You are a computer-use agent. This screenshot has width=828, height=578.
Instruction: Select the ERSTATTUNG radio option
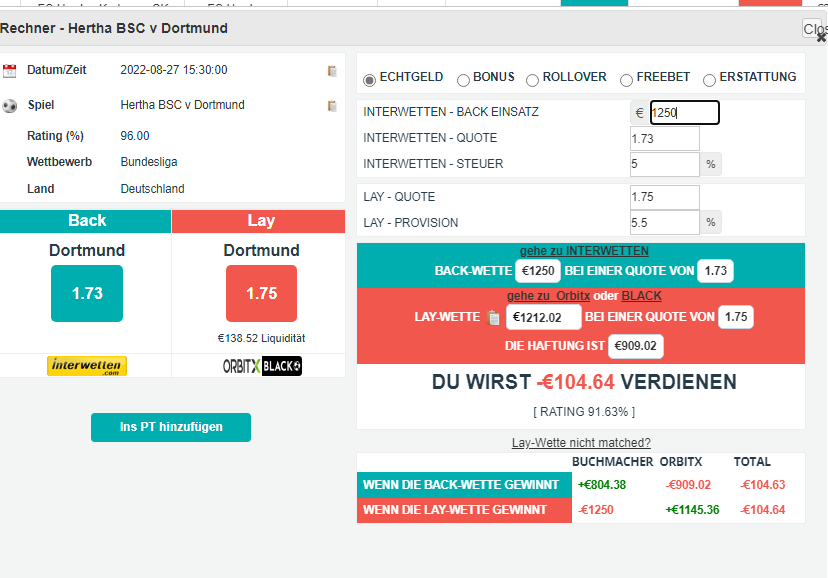[710, 79]
